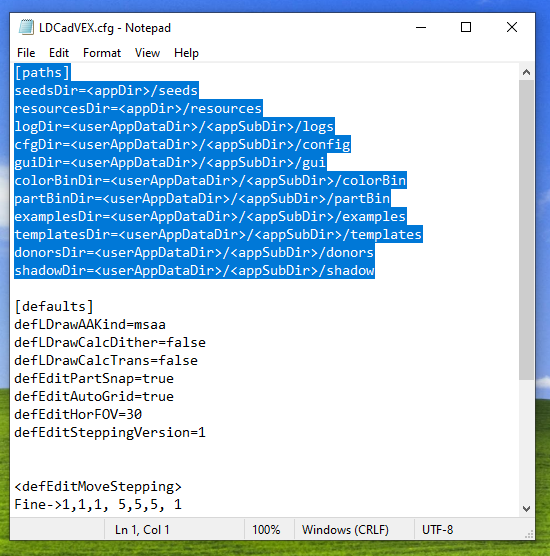The height and width of the screenshot is (556, 550).
Task: Click the UTF-8 encoding status indicator
Action: point(437,530)
